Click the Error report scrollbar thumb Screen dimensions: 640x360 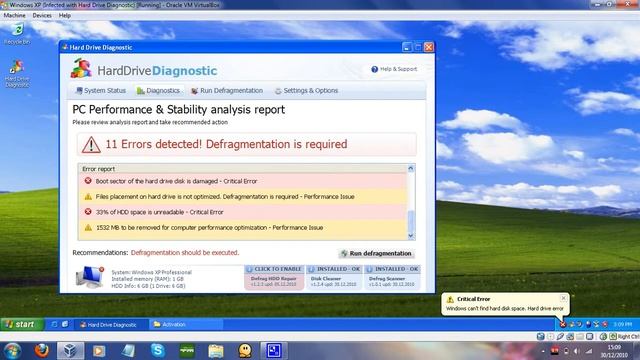point(411,221)
